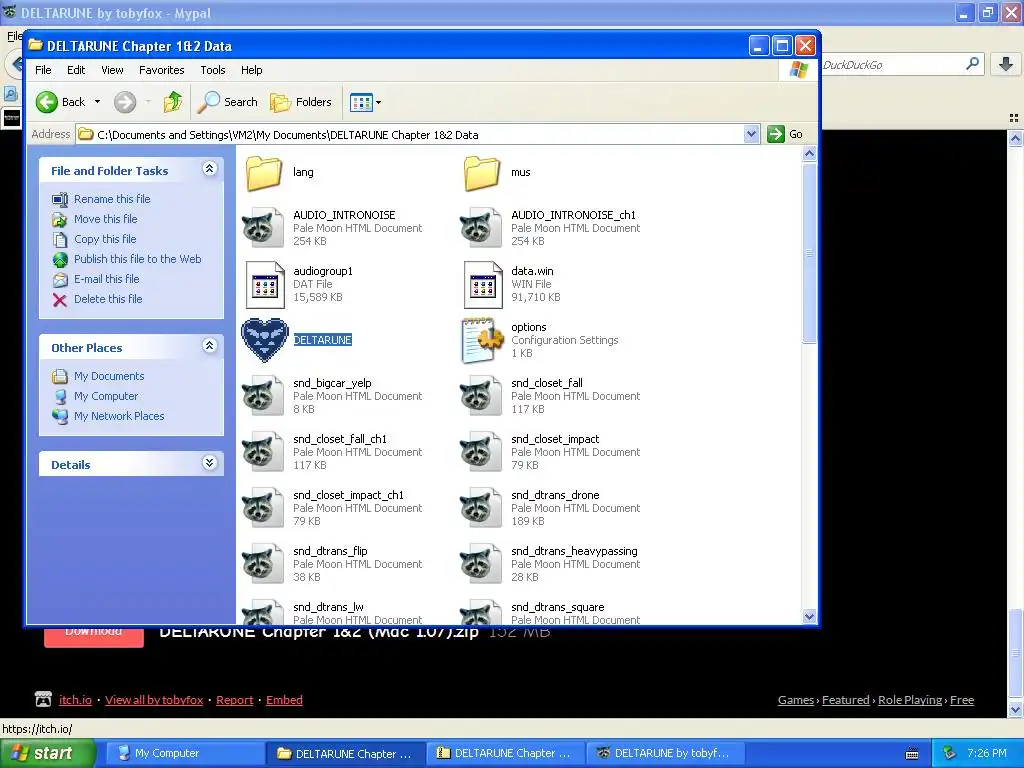Screen dimensions: 1024x768
Task: Click the Report link
Action: (x=234, y=700)
